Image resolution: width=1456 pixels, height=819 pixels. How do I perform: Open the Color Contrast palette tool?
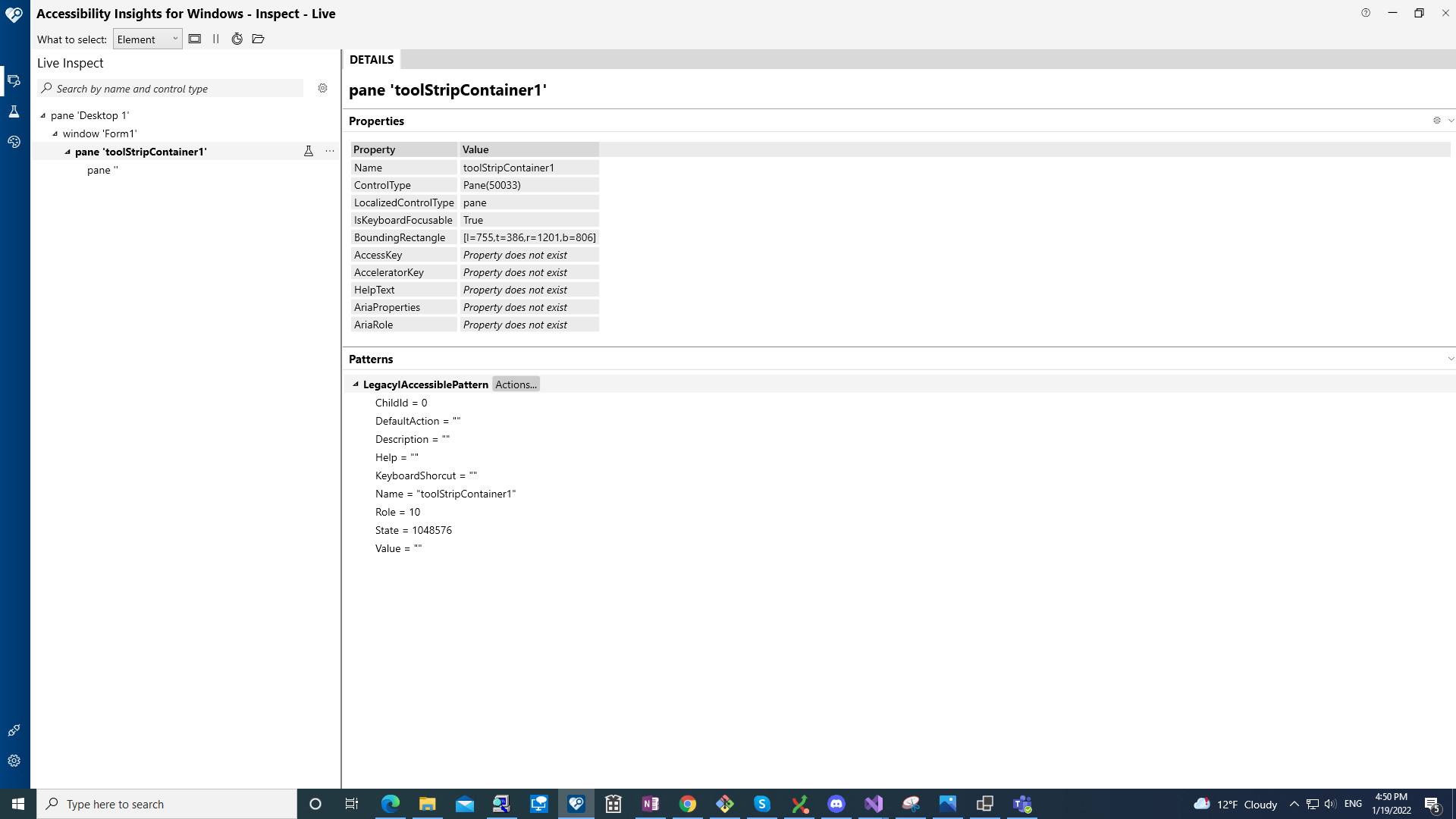tap(14, 142)
